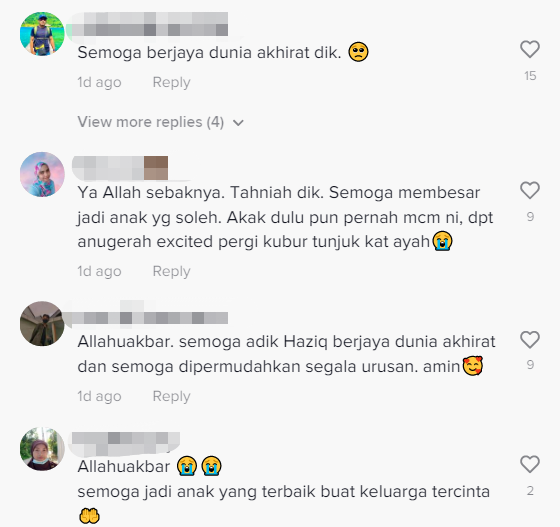Click the crying emoji after 'kat ayah'
This screenshot has width=560, height=527.
pyautogui.click(x=442, y=241)
